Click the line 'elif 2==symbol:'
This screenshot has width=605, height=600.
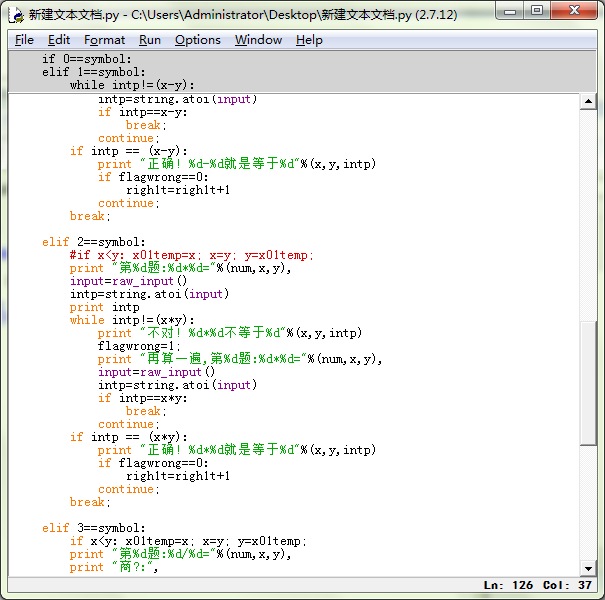(94, 242)
